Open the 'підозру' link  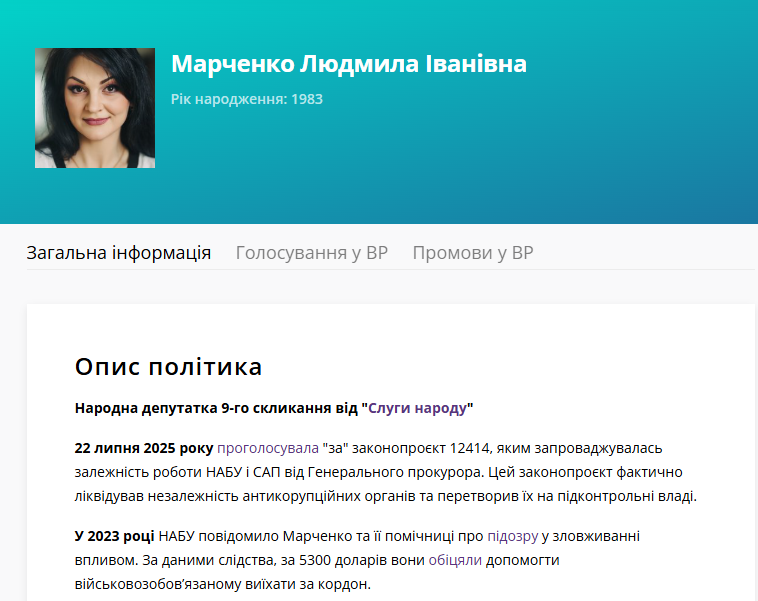pyautogui.click(x=512, y=536)
